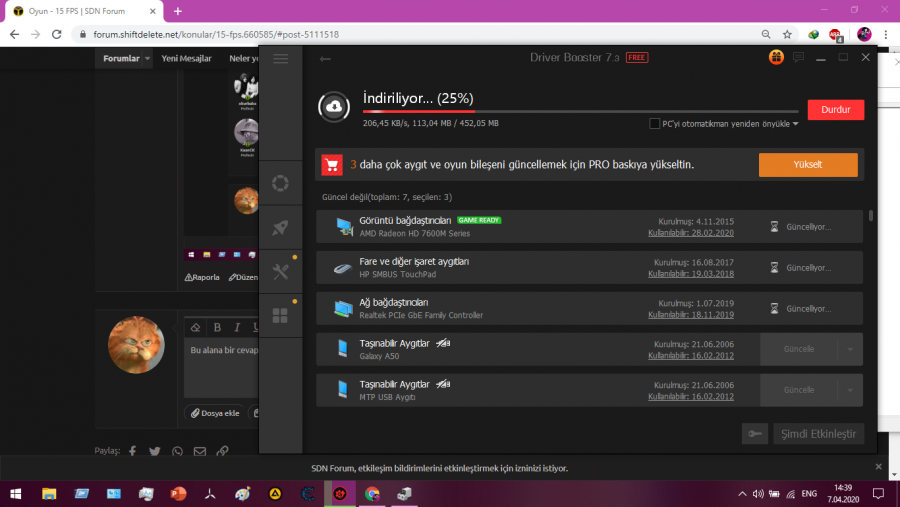The height and width of the screenshot is (507, 900).
Task: Click Güncelle button for Galaxy A50
Action: [x=799, y=349]
